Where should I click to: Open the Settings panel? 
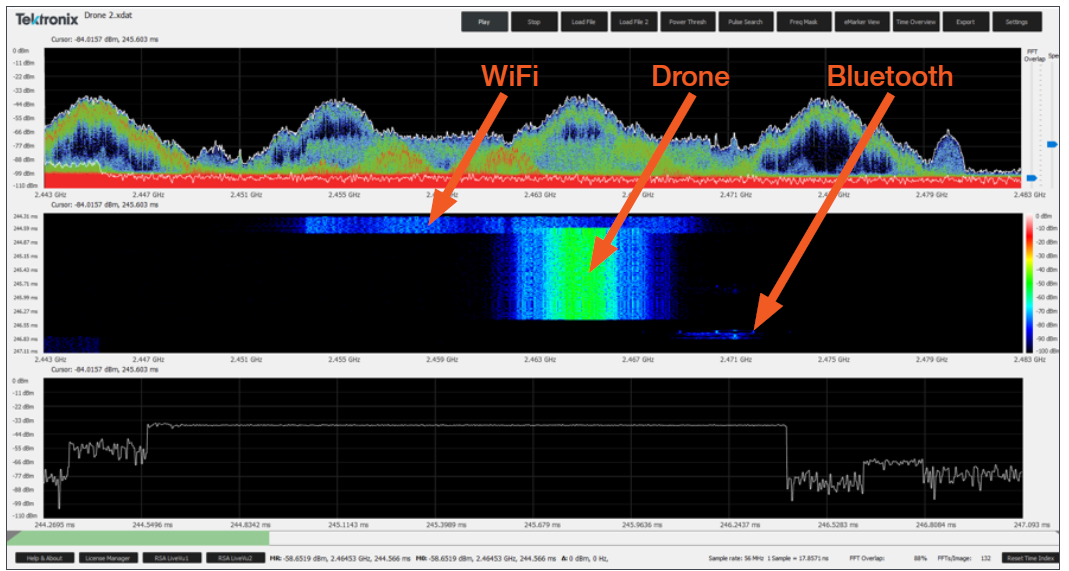pyautogui.click(x=1016, y=22)
